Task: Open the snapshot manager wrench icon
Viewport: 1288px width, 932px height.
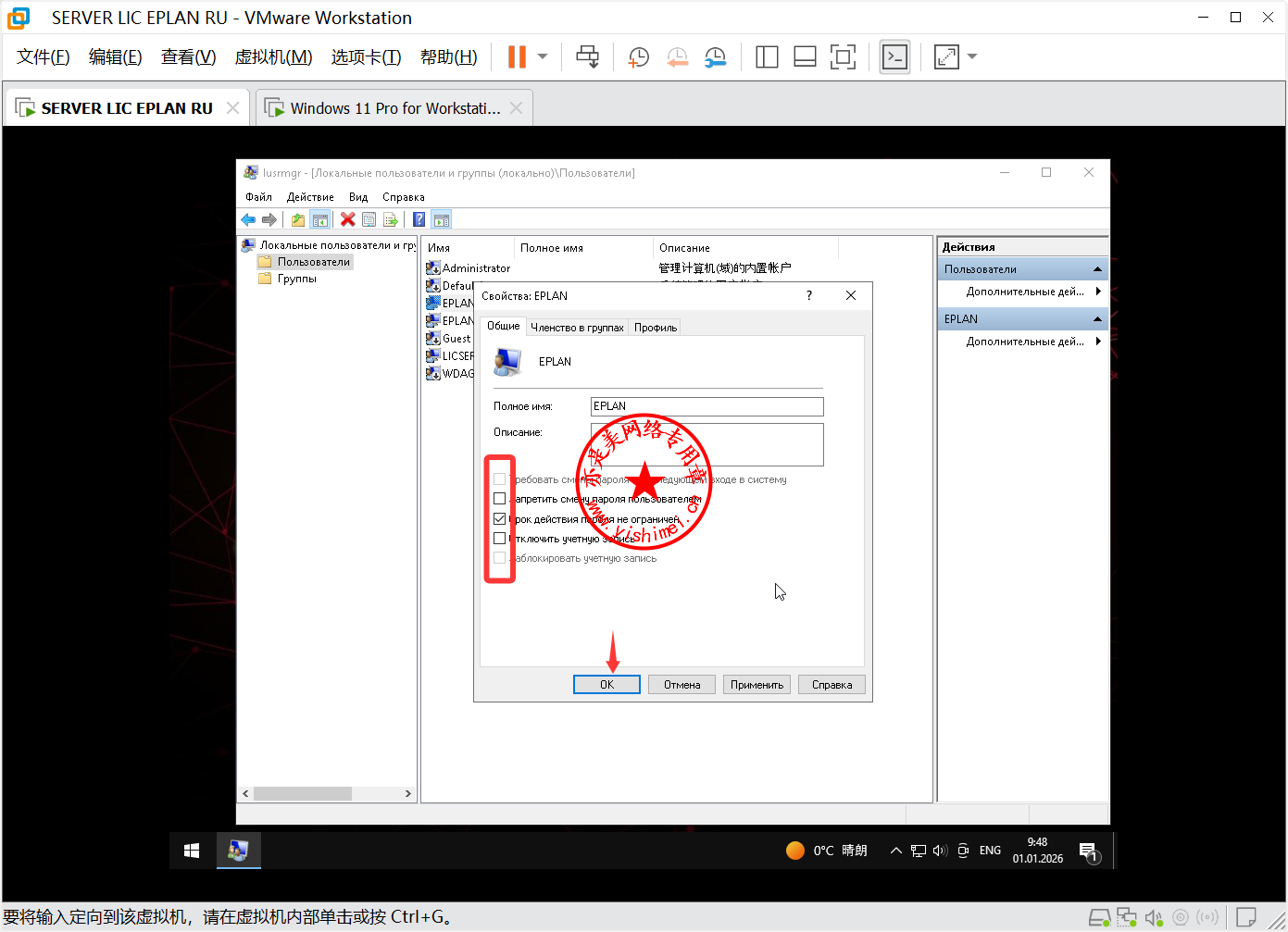Action: pyautogui.click(x=715, y=56)
